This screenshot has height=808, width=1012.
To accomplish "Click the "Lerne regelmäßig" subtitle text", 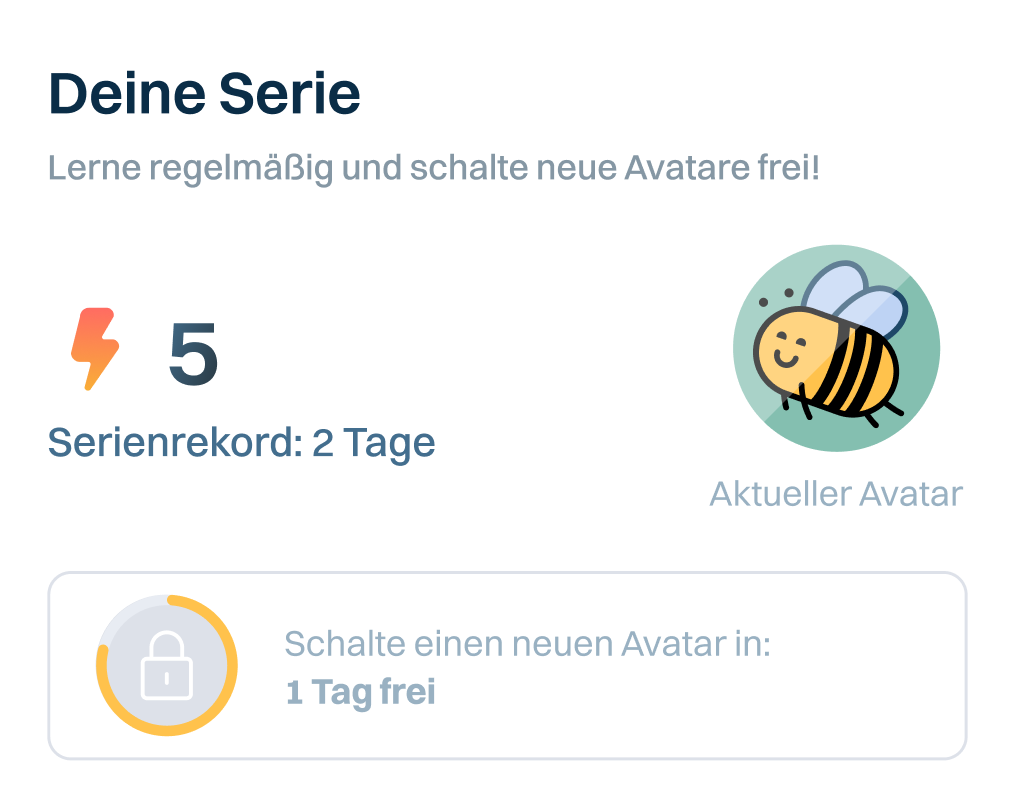I will [190, 168].
